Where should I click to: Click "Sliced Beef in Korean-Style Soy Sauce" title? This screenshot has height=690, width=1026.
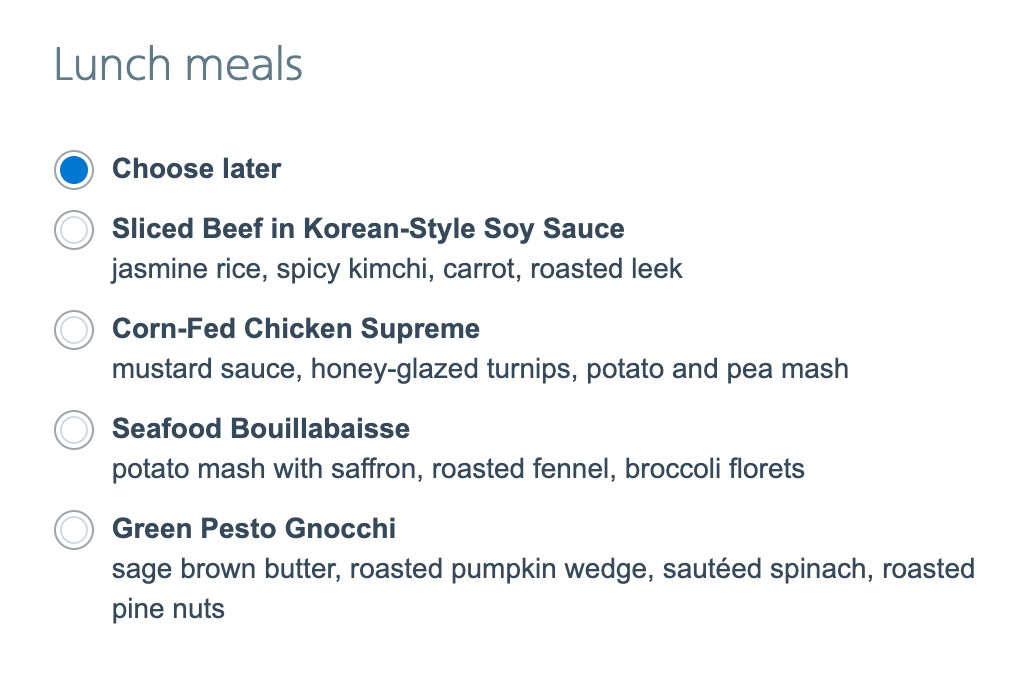[x=368, y=229]
